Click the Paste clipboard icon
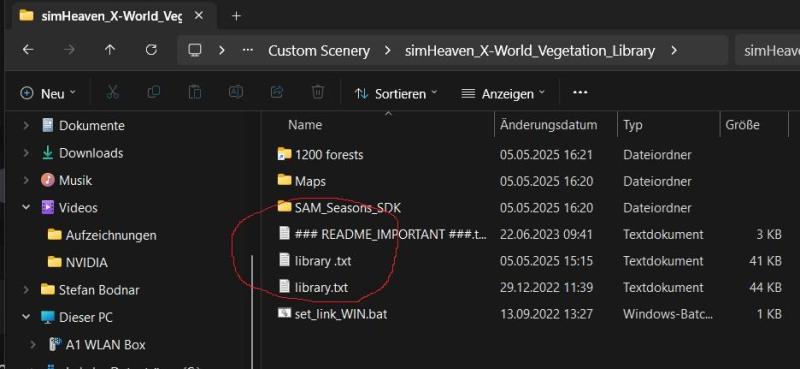The height and width of the screenshot is (369, 800). click(194, 92)
